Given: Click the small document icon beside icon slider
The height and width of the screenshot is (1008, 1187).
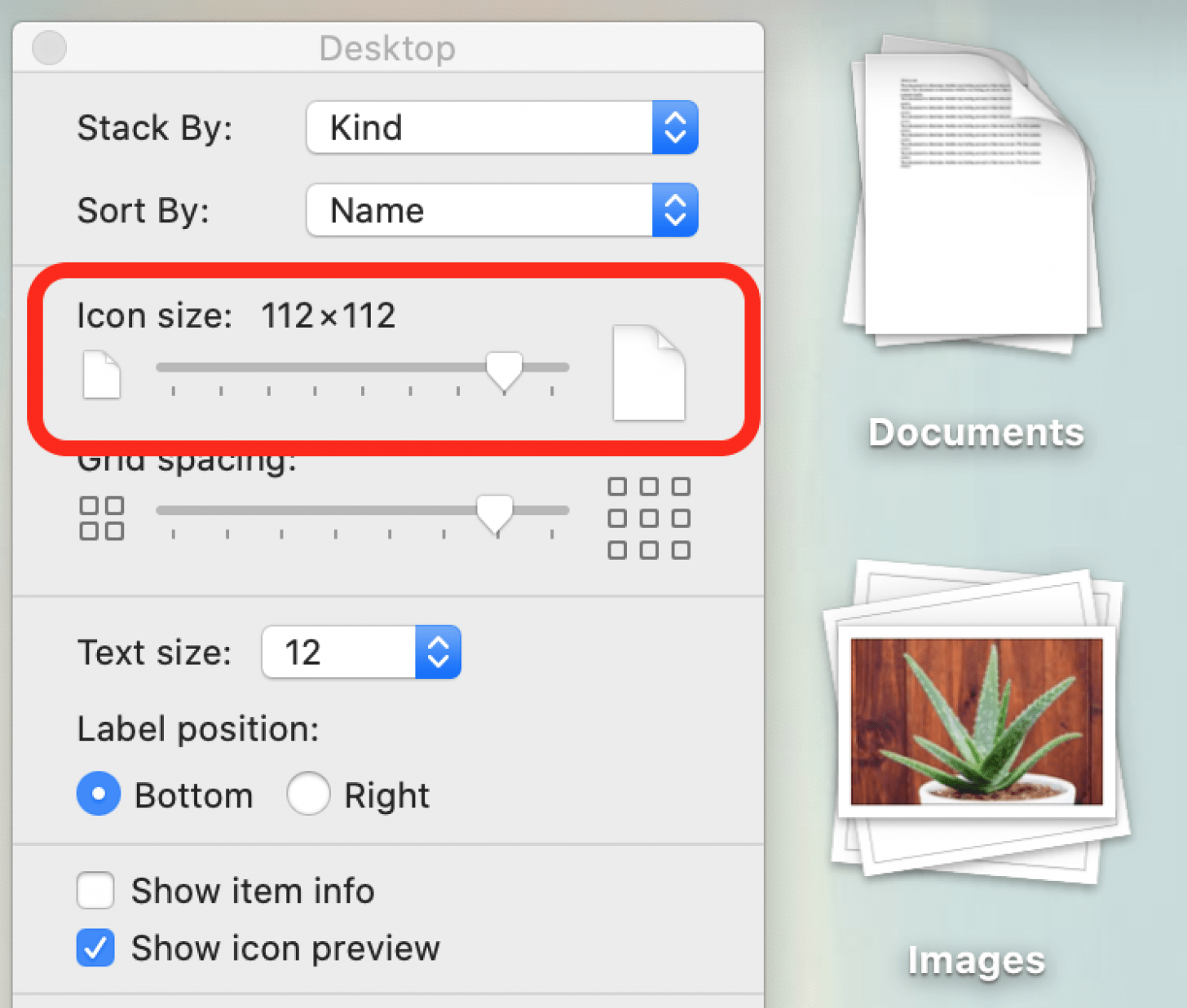Looking at the screenshot, I should pyautogui.click(x=101, y=375).
